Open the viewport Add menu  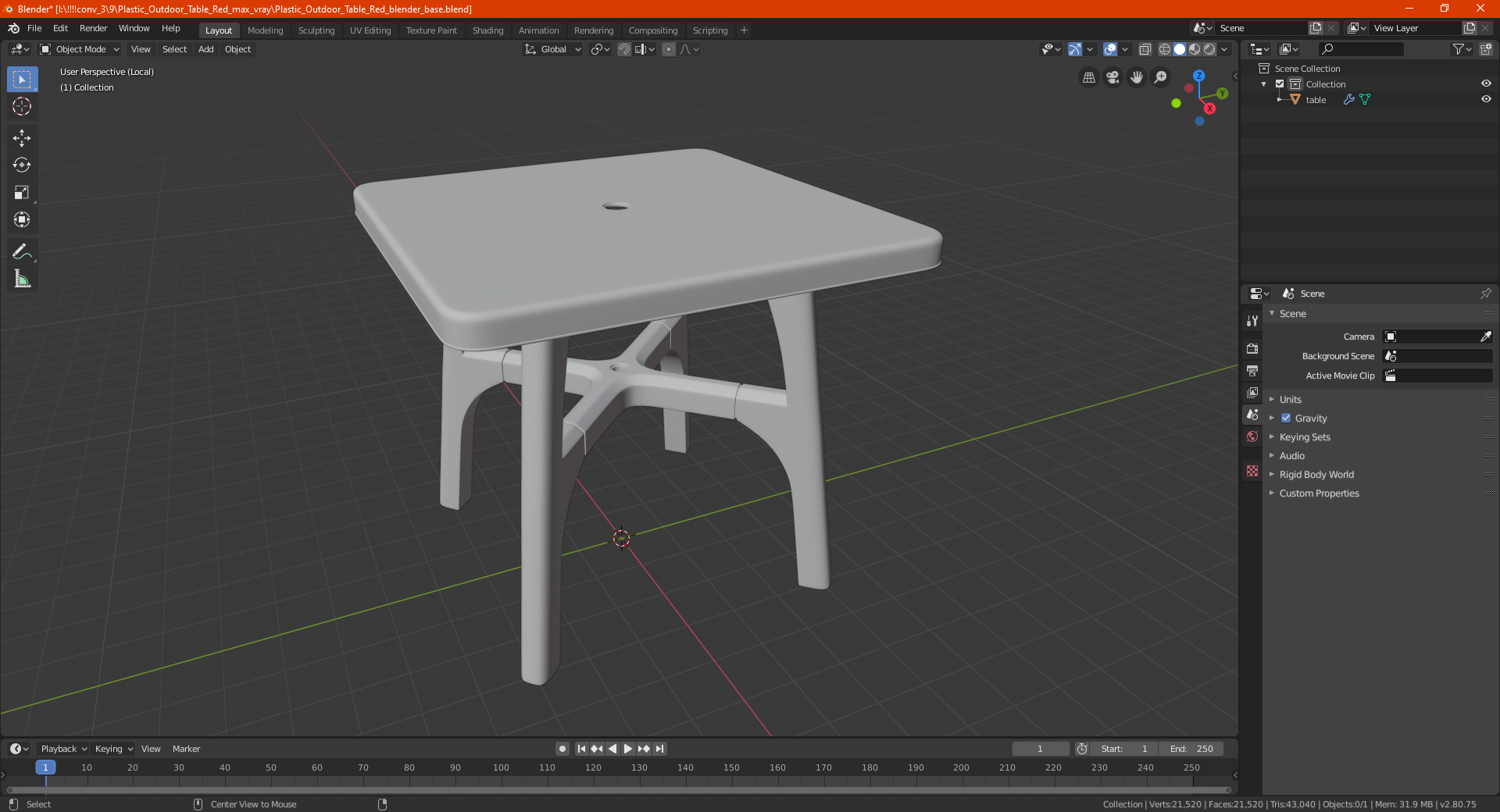coord(205,49)
